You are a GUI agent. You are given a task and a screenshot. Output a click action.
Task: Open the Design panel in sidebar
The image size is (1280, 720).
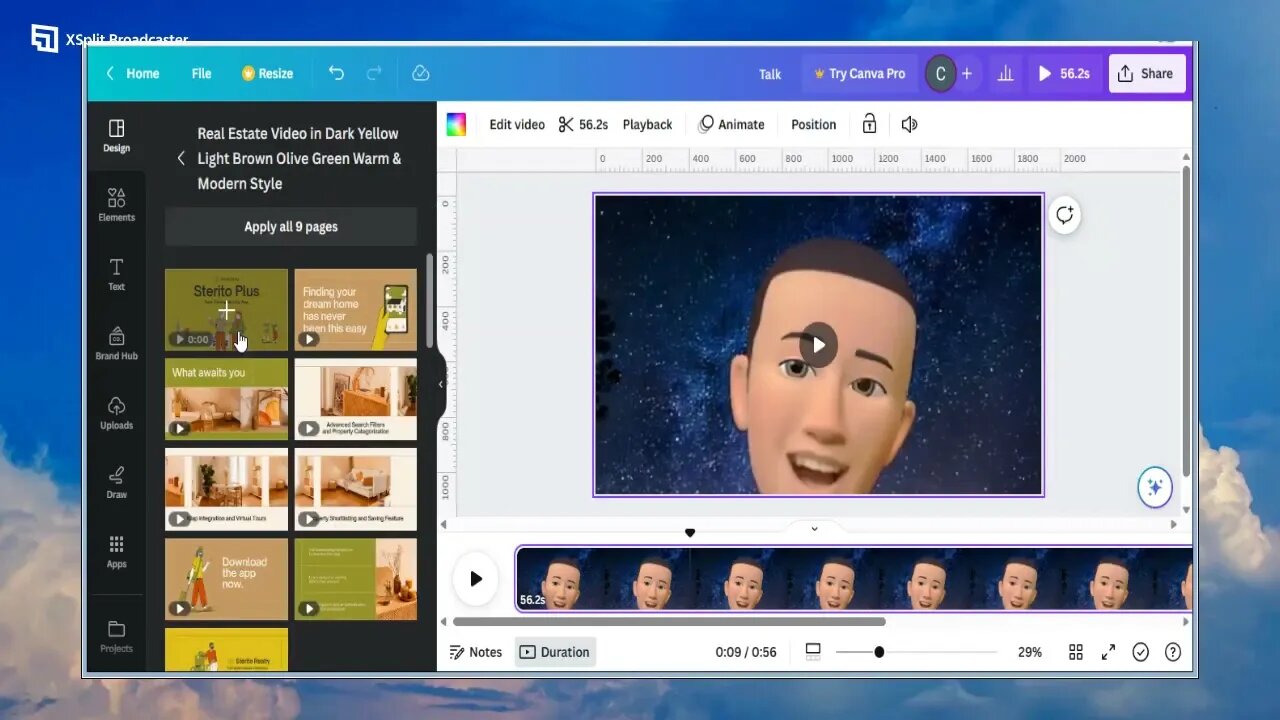point(116,136)
